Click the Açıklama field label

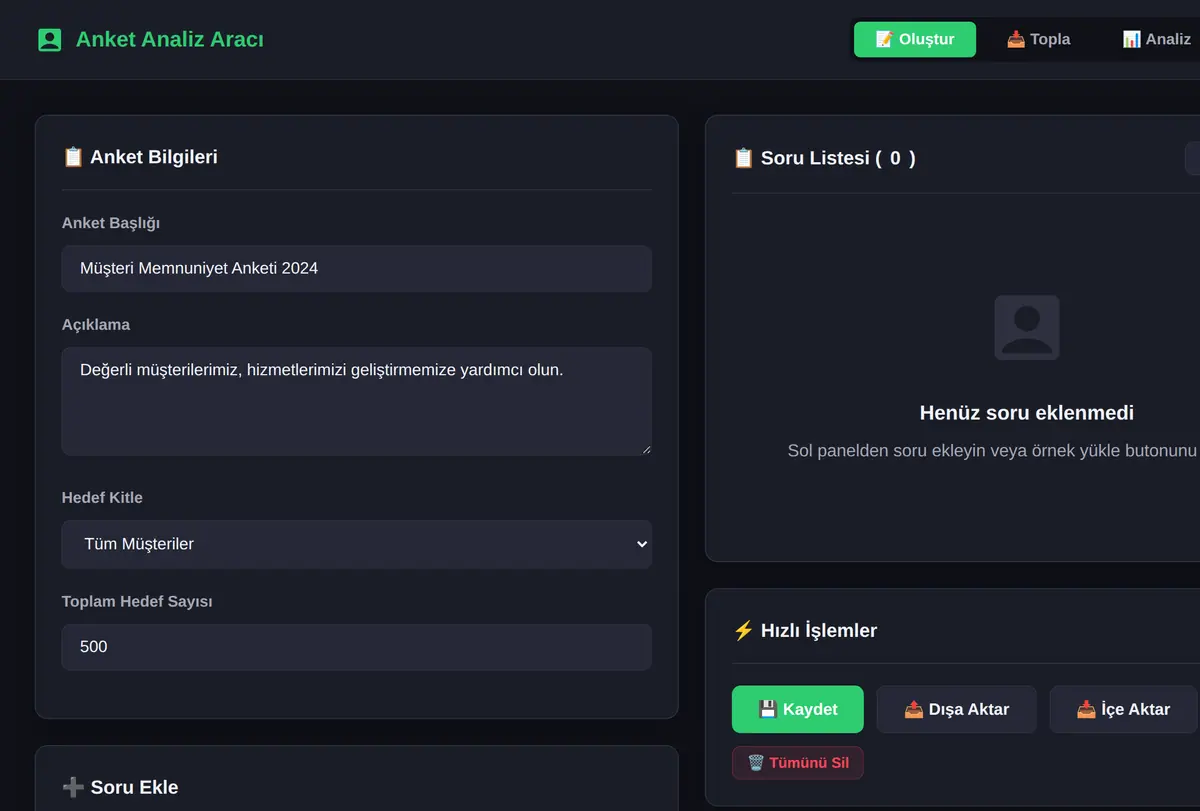pyautogui.click(x=96, y=325)
